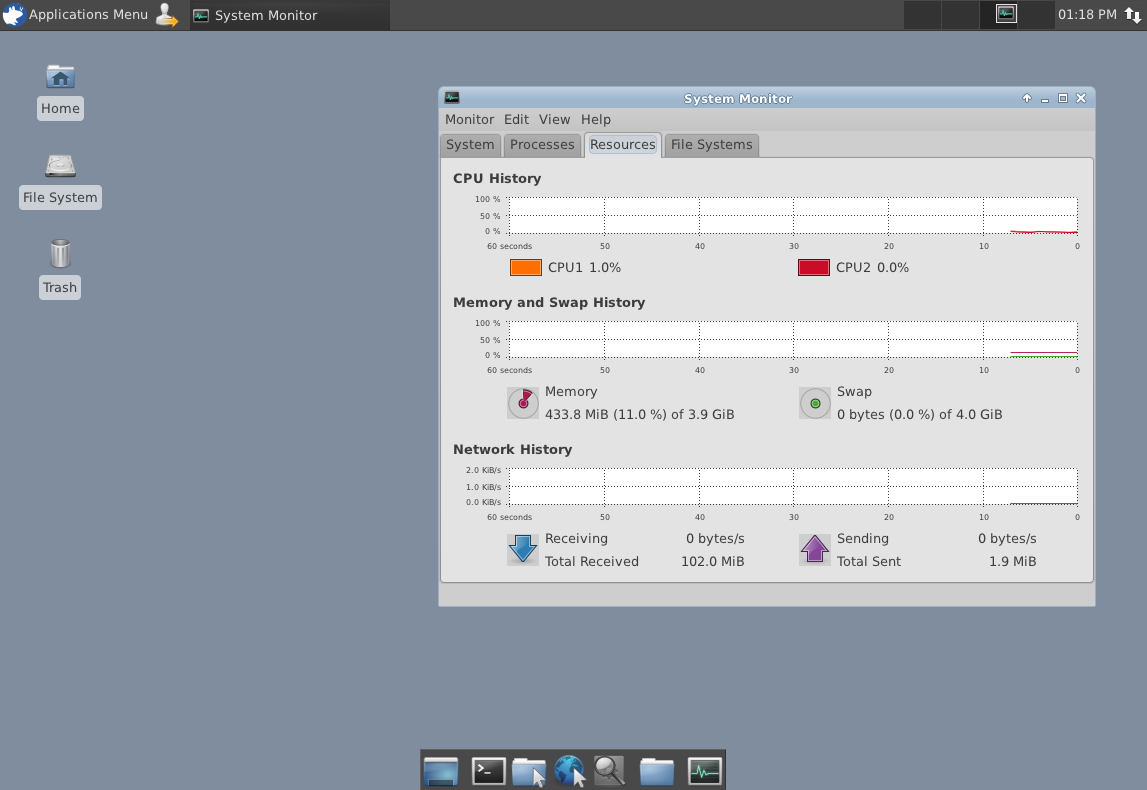Click the System Monitor window menu icon
This screenshot has height=790, width=1147.
click(452, 97)
